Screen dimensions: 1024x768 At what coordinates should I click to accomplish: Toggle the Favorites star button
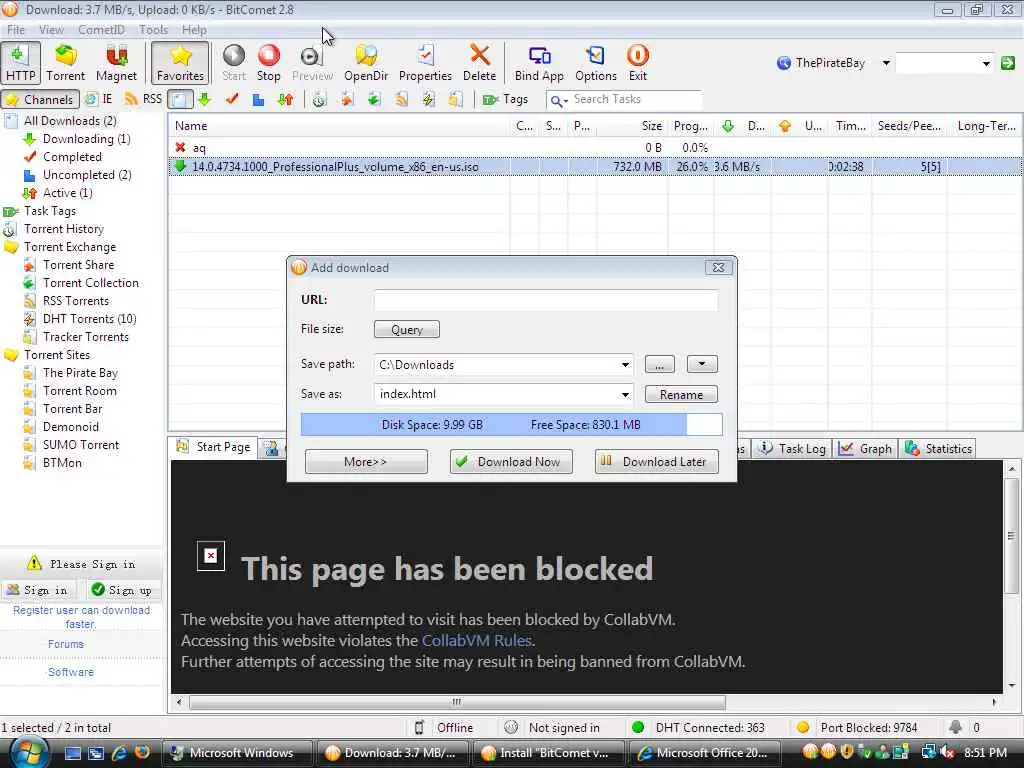[x=180, y=63]
